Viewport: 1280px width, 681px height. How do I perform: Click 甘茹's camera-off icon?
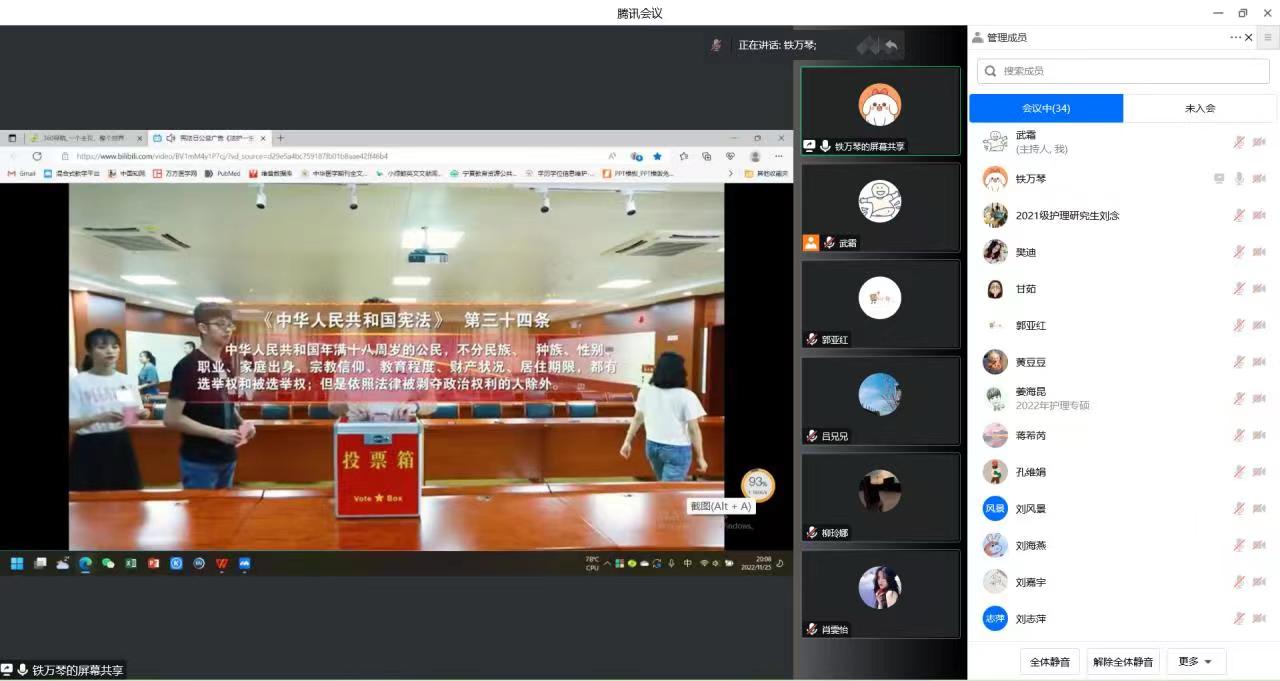[x=1259, y=289]
